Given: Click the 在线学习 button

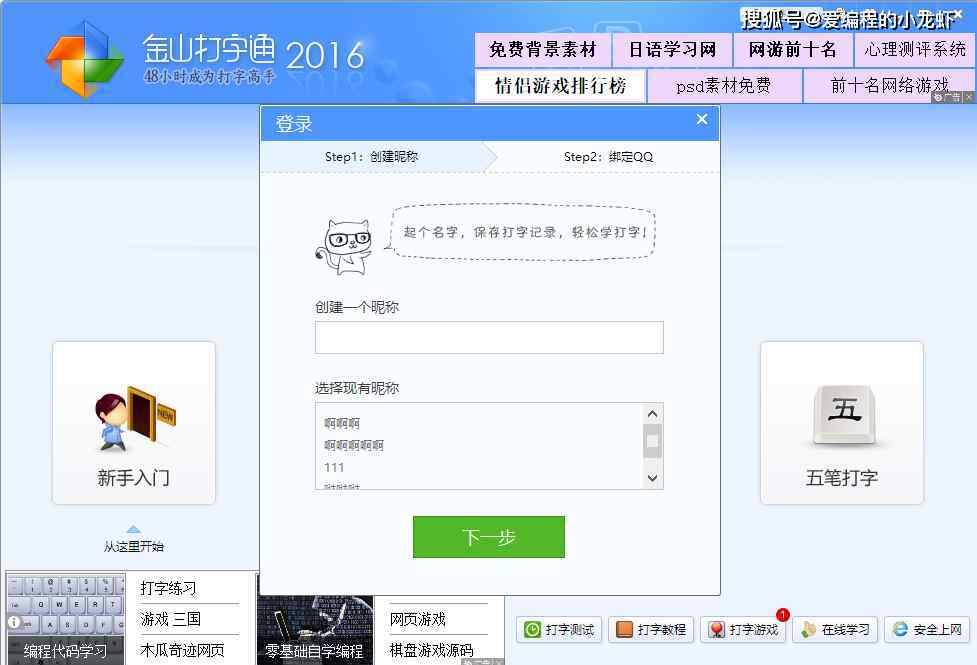Looking at the screenshot, I should tap(836, 629).
